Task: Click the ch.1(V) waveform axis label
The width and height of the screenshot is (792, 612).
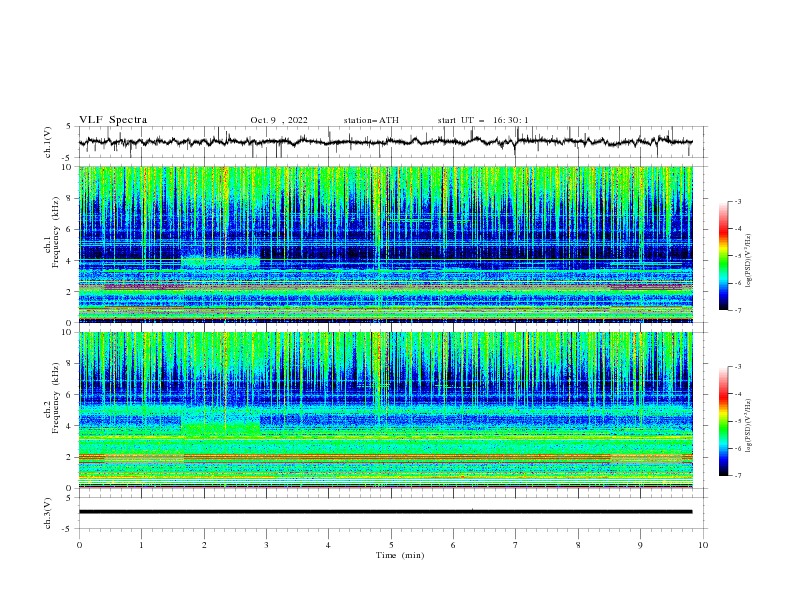Action: point(48,142)
